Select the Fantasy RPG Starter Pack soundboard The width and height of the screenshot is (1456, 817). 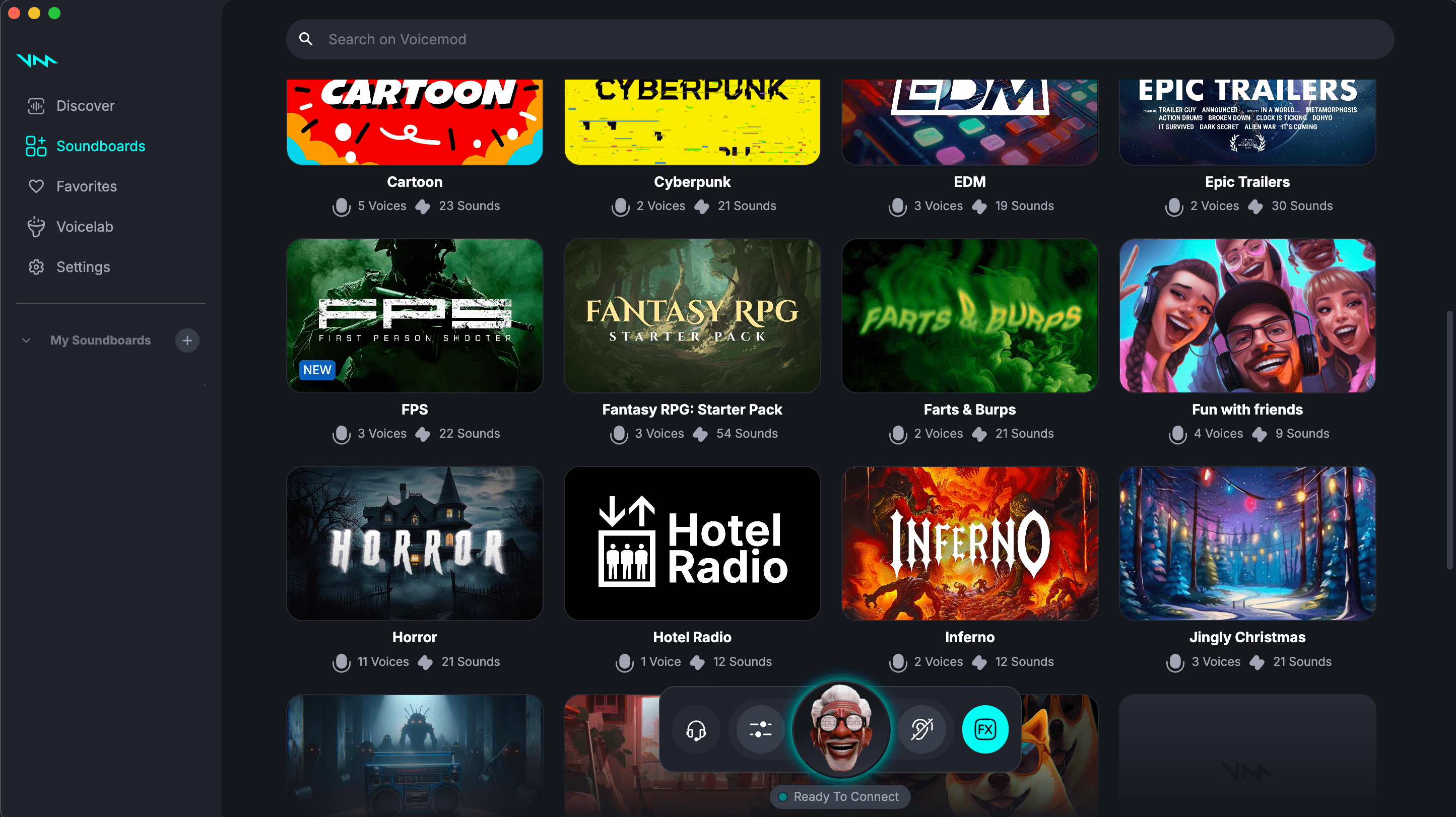(x=692, y=315)
